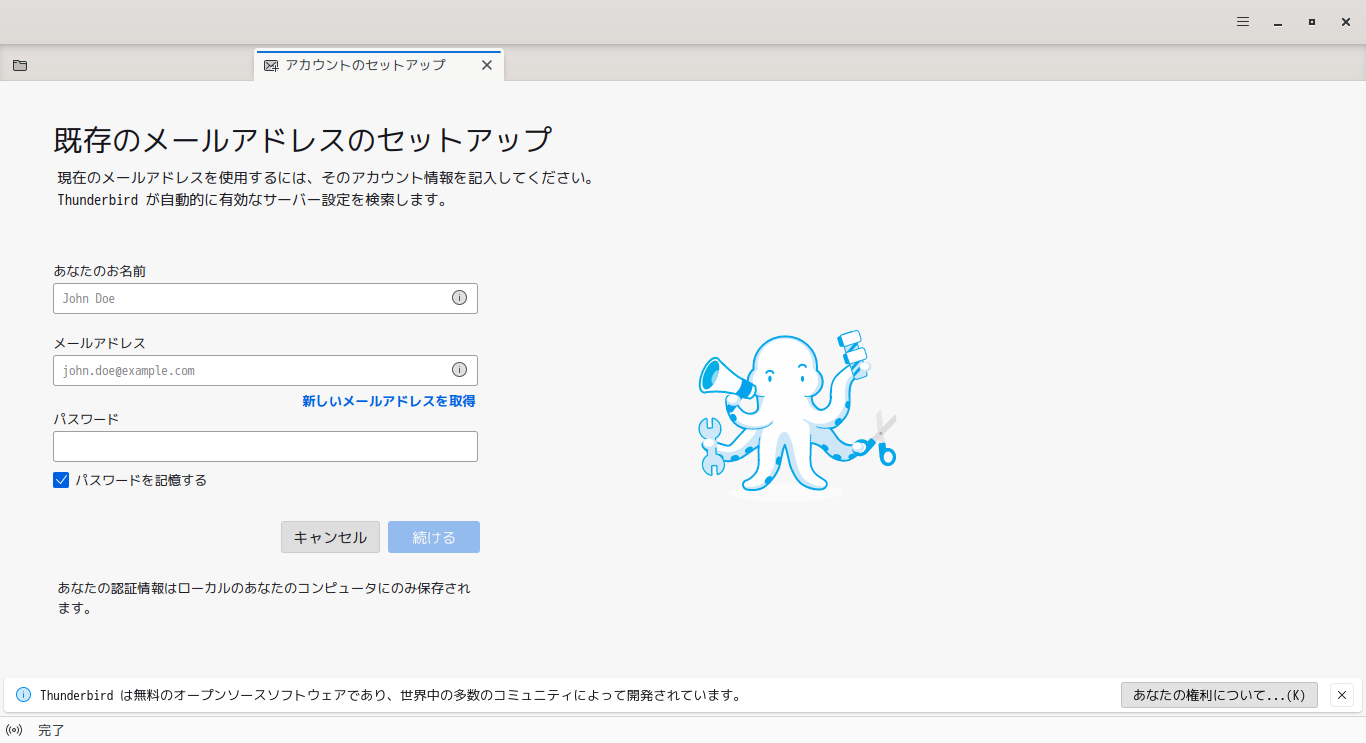
Task: Focus the メールアドレス input field
Action: coord(265,370)
